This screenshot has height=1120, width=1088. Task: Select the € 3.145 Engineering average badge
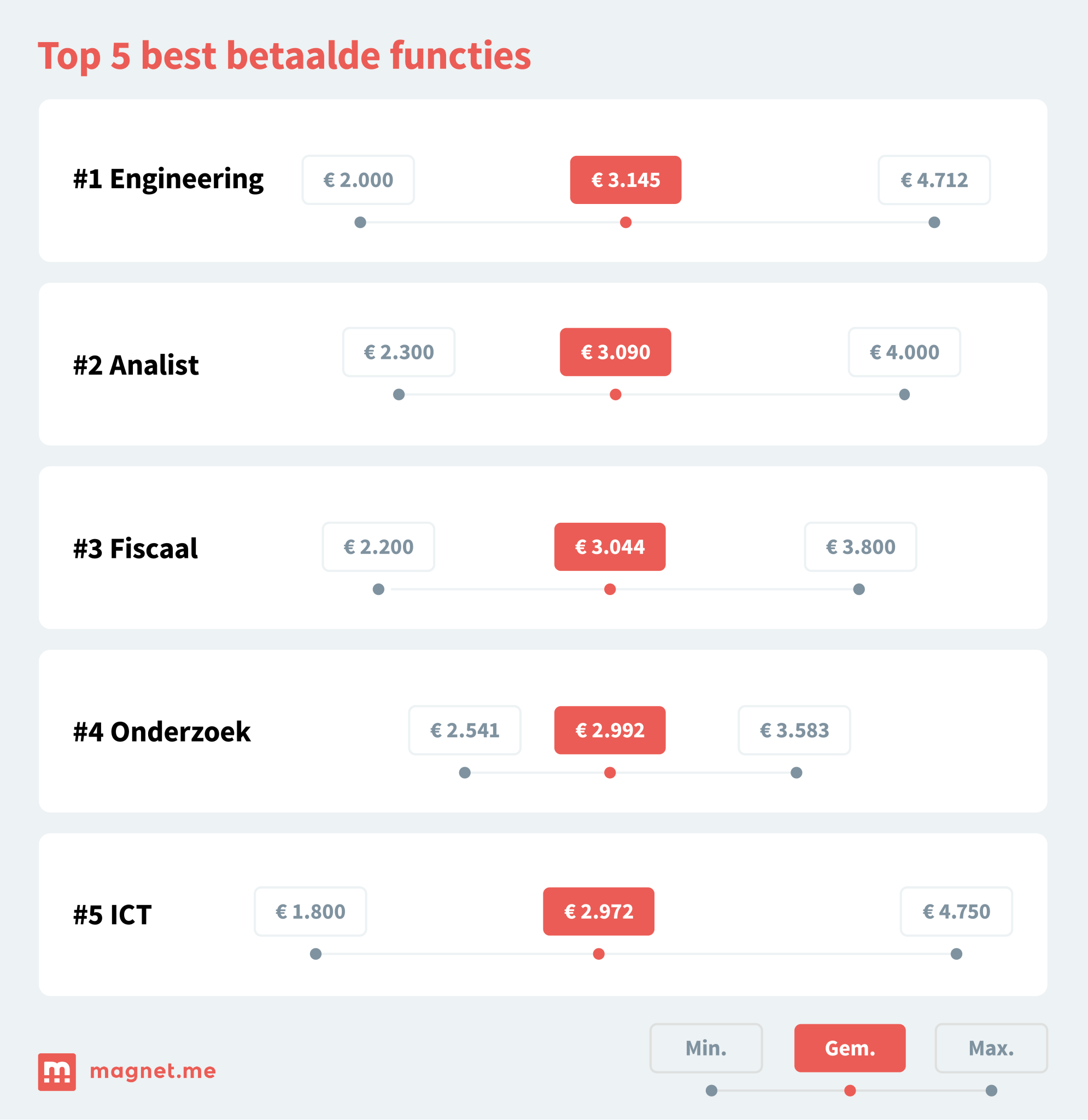coord(625,180)
